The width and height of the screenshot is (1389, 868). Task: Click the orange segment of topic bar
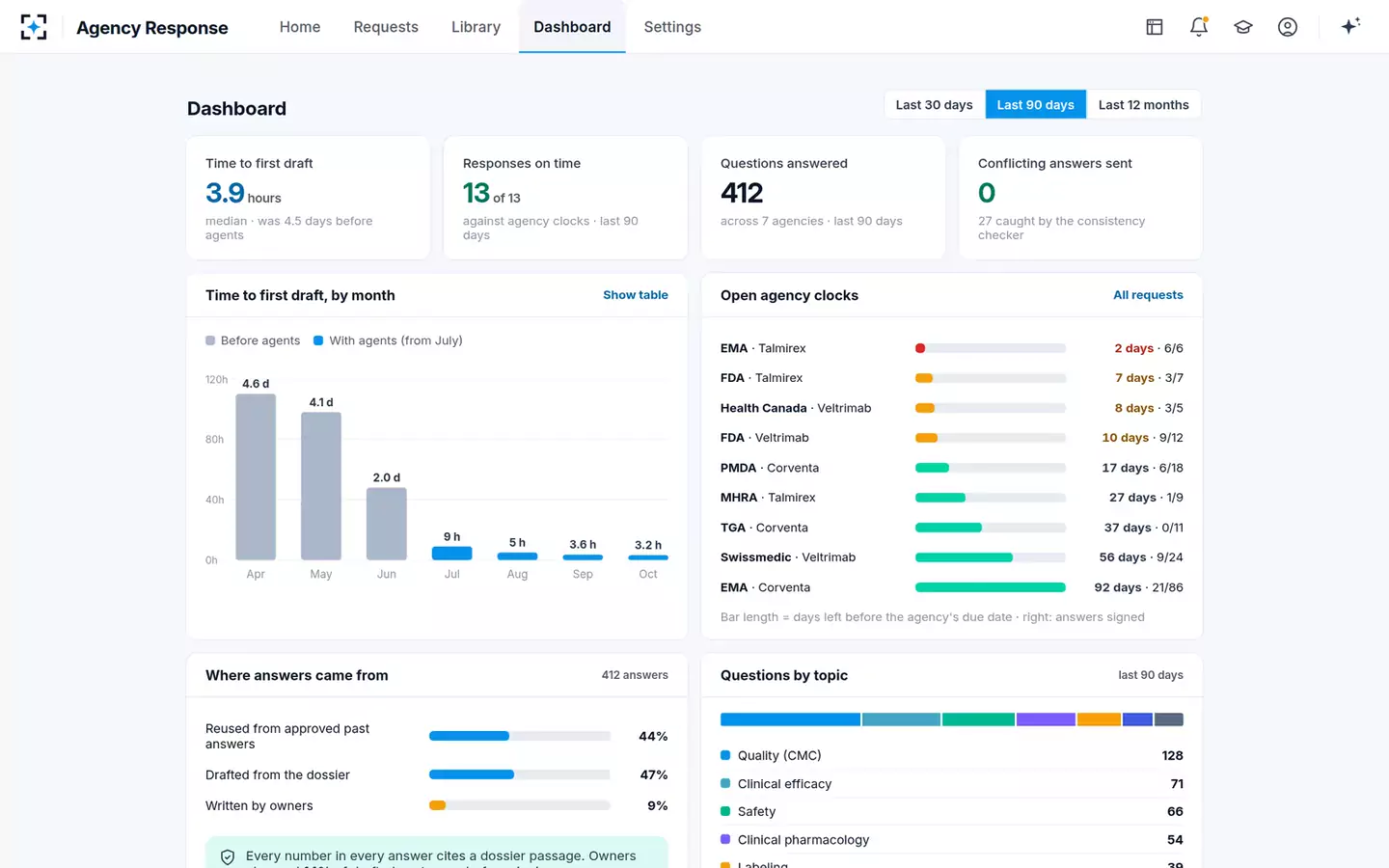pyautogui.click(x=1099, y=719)
